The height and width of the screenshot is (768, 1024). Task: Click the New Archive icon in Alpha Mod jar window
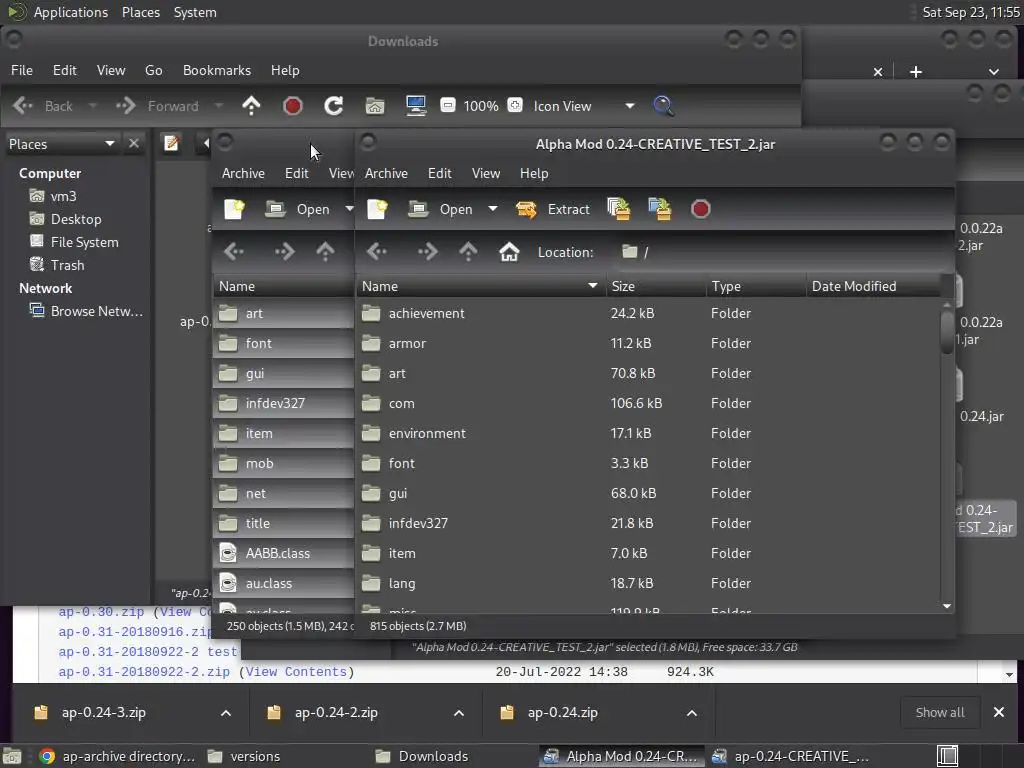point(377,209)
